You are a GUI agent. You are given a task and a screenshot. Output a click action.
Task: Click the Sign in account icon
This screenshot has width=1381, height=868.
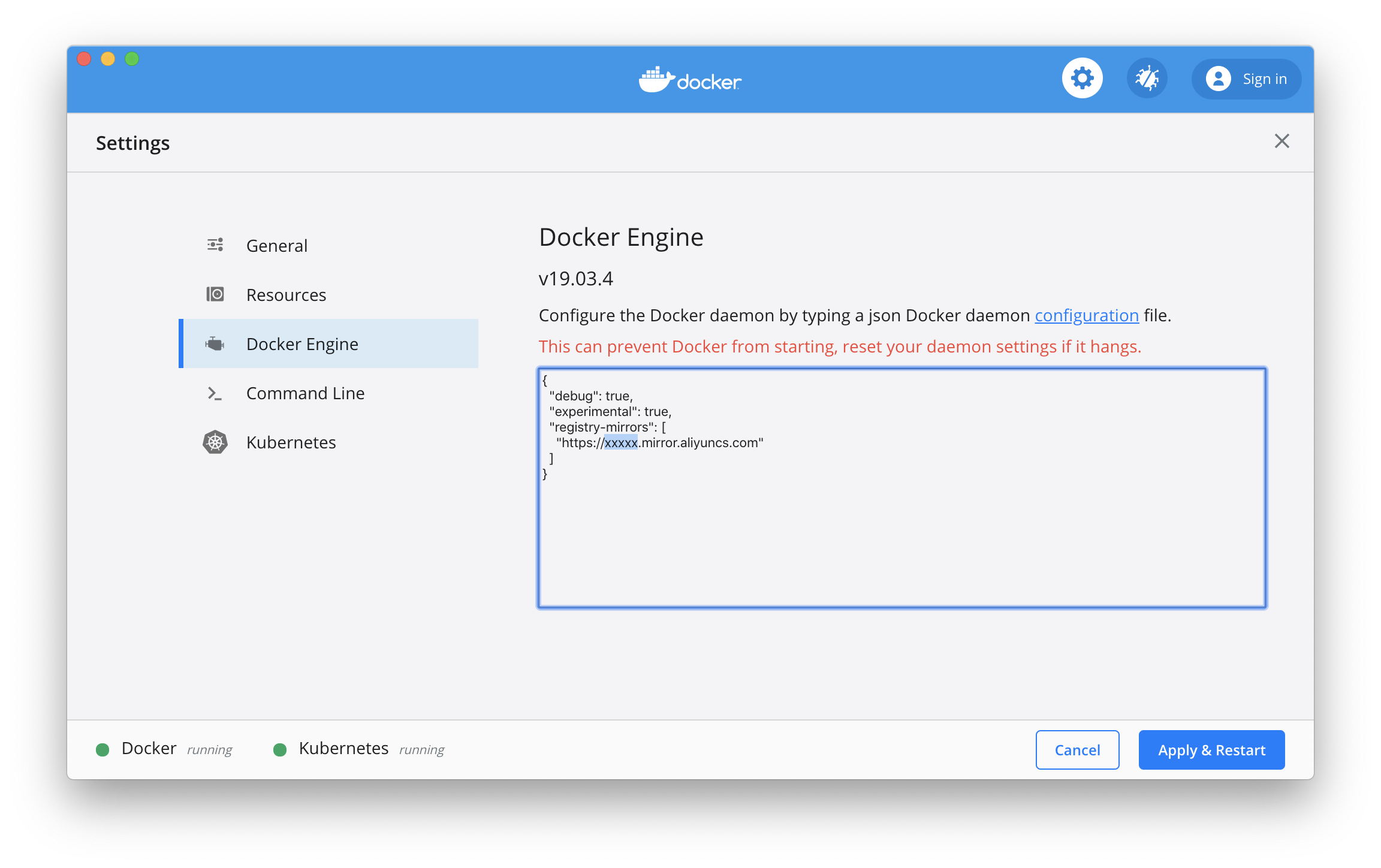click(1220, 78)
